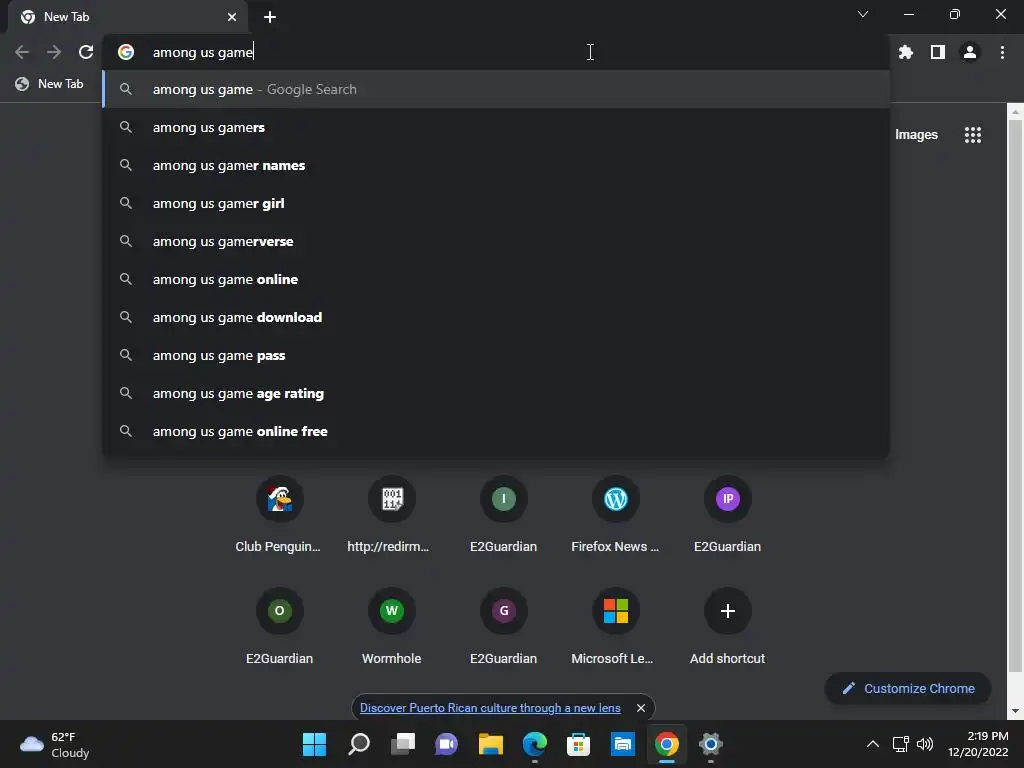Open the Firefox News shortcut
The image size is (1024, 768).
point(615,516)
